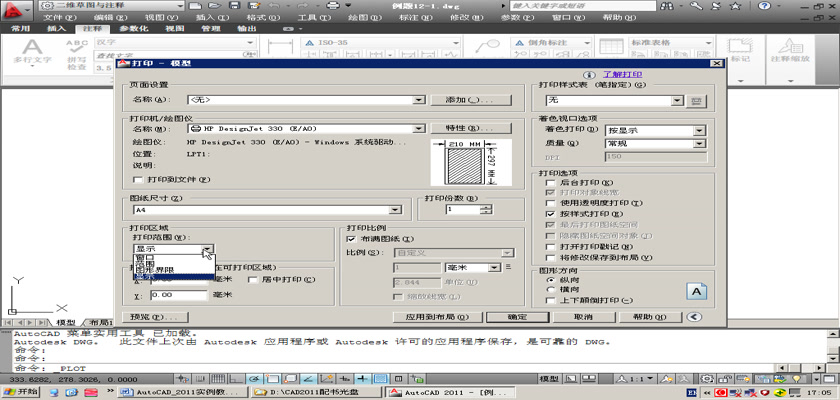Uncheck 布满图纸 checkbox
Screen dimensions: 840x400
point(351,239)
